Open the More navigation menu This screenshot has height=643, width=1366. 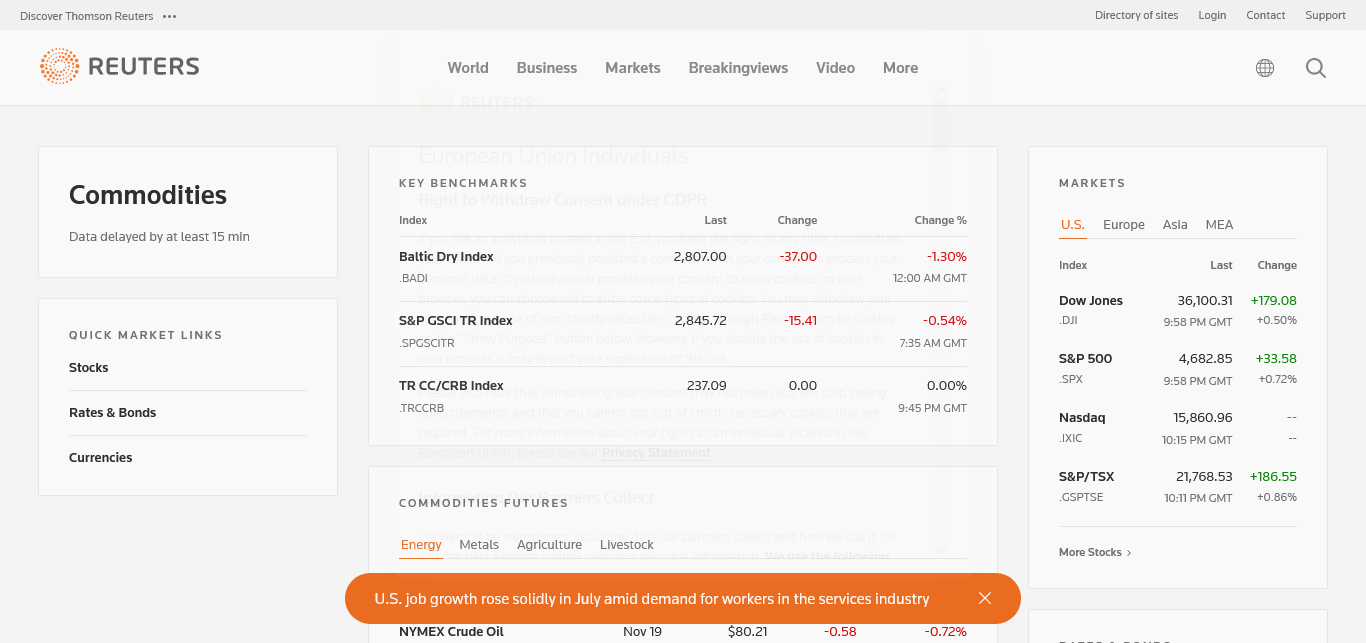click(900, 68)
